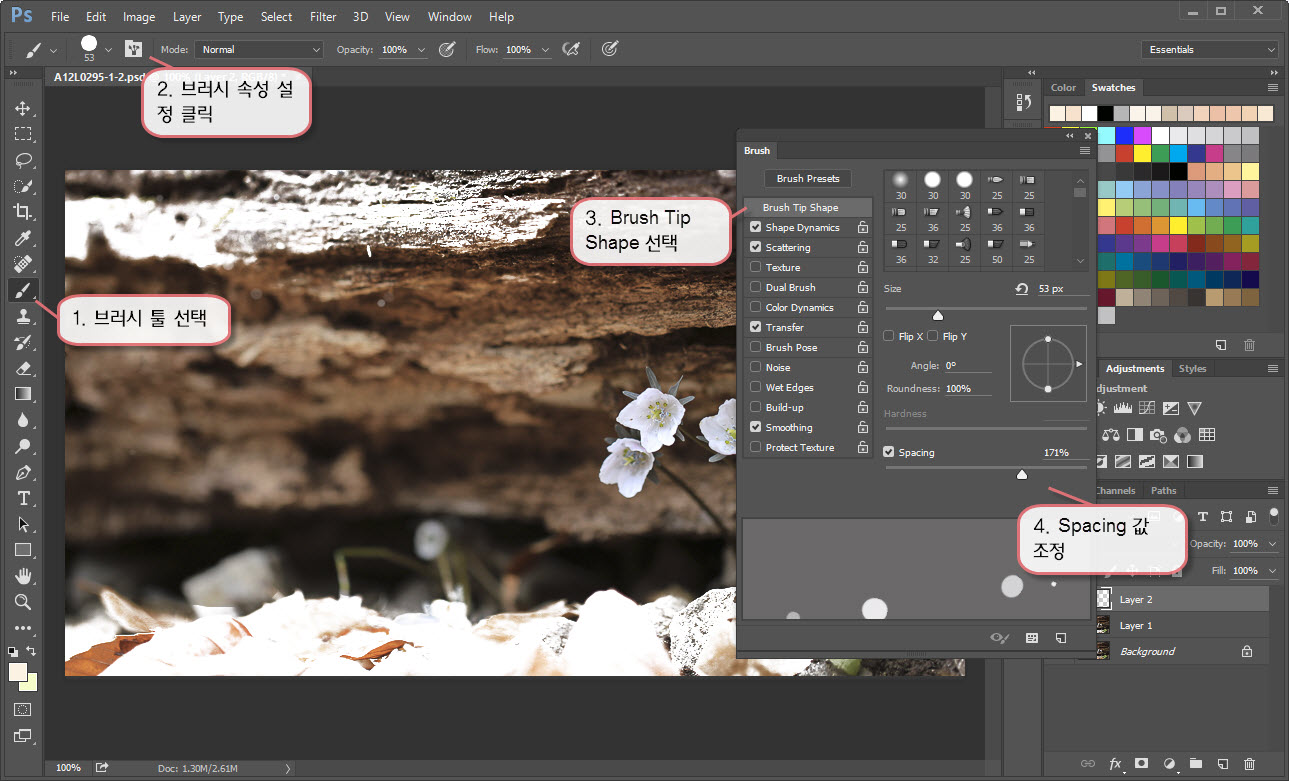
Task: Select the Zoom tool
Action: (x=23, y=602)
